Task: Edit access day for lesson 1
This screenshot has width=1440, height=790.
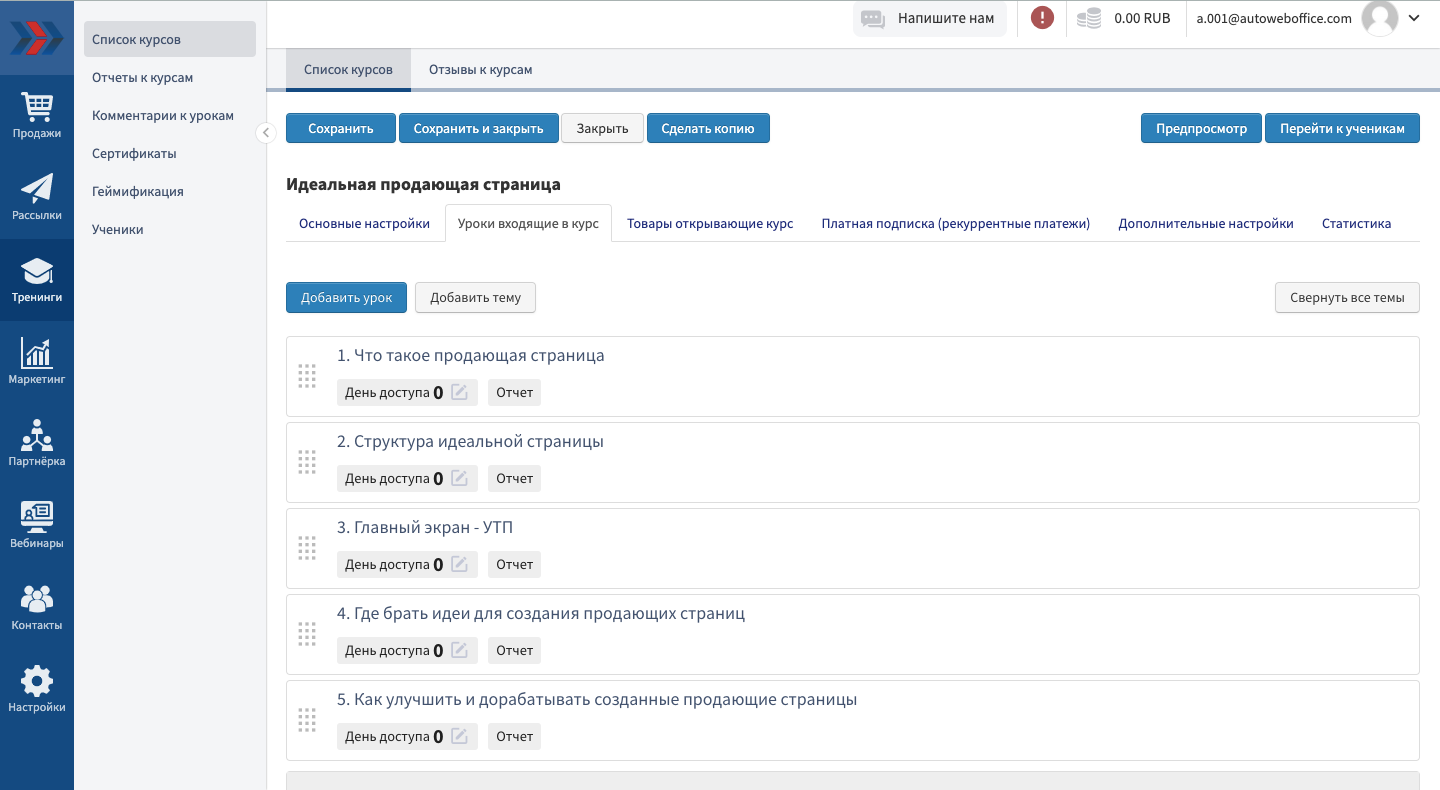Action: pos(460,392)
